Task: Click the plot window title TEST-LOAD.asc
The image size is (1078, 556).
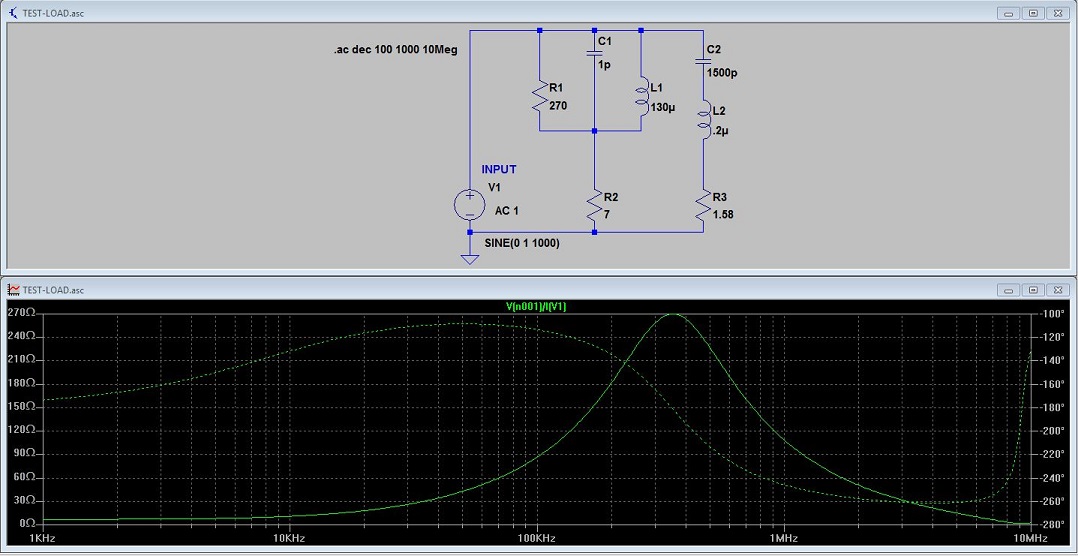Action: (x=54, y=290)
